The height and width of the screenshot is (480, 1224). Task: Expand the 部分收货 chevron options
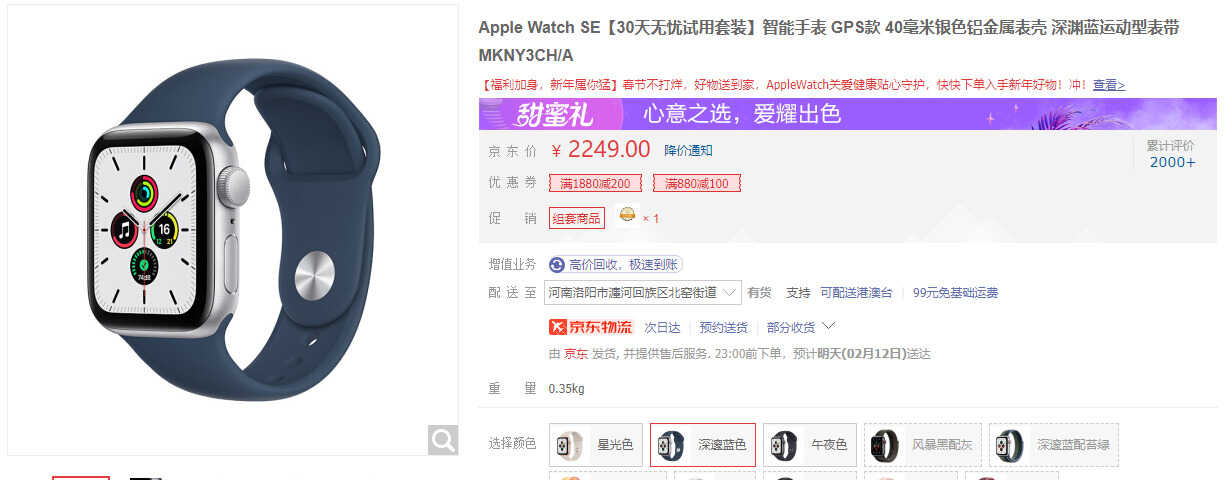(x=828, y=326)
